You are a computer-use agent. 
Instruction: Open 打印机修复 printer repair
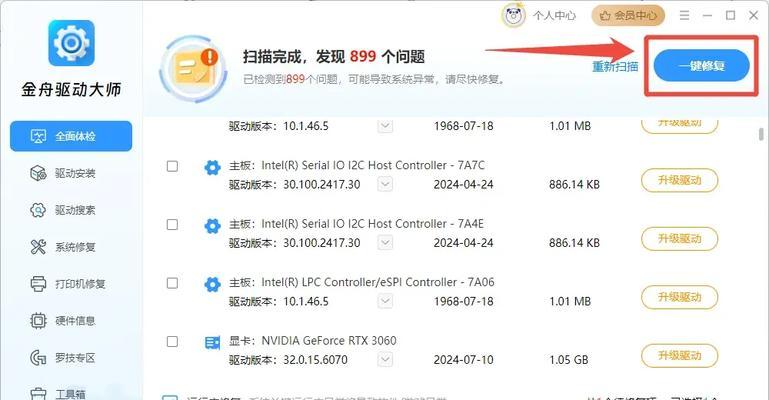(68, 283)
